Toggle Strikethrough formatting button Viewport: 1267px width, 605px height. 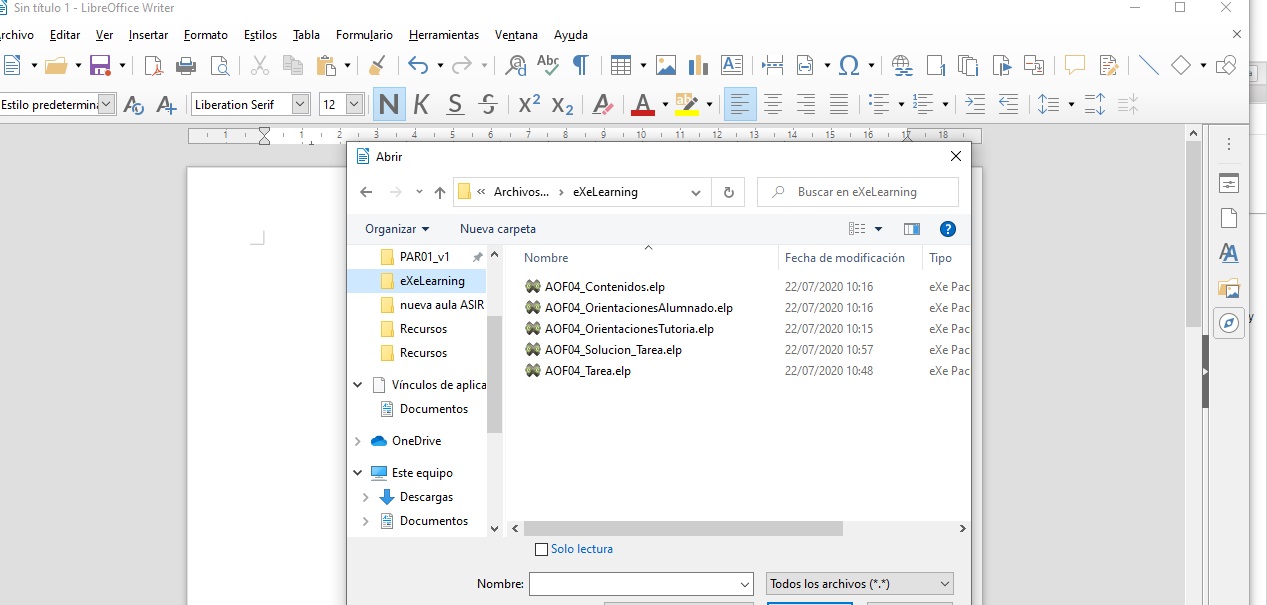[x=488, y=104]
